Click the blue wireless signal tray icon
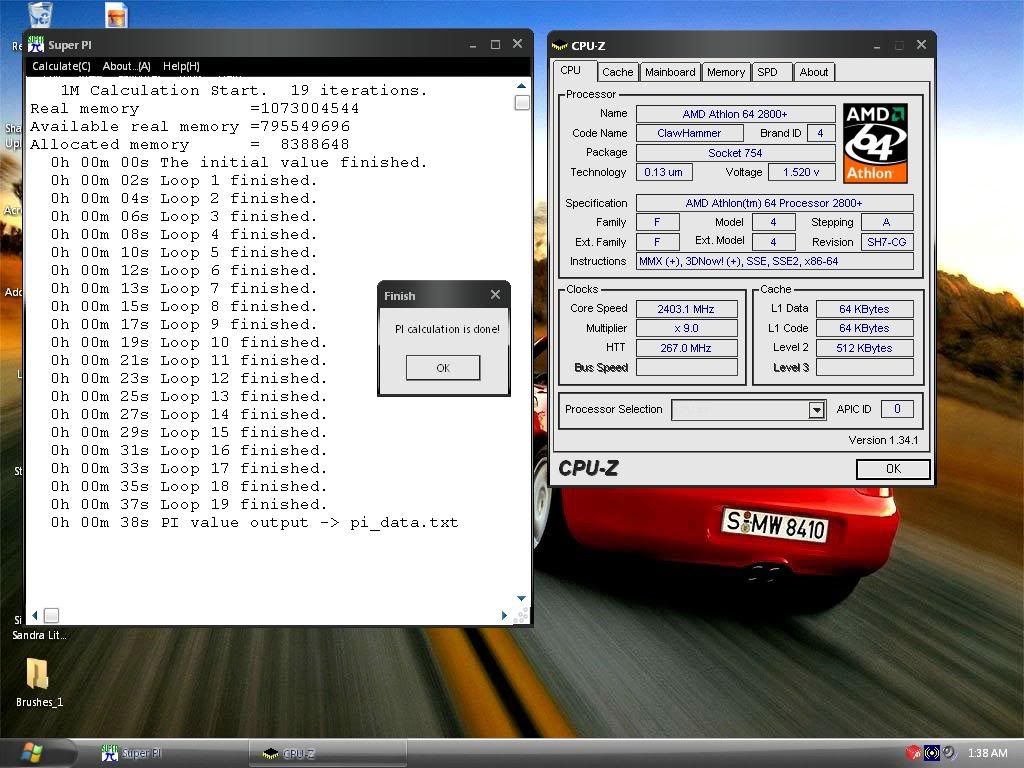Screen dimensions: 1024x768 click(x=931, y=753)
